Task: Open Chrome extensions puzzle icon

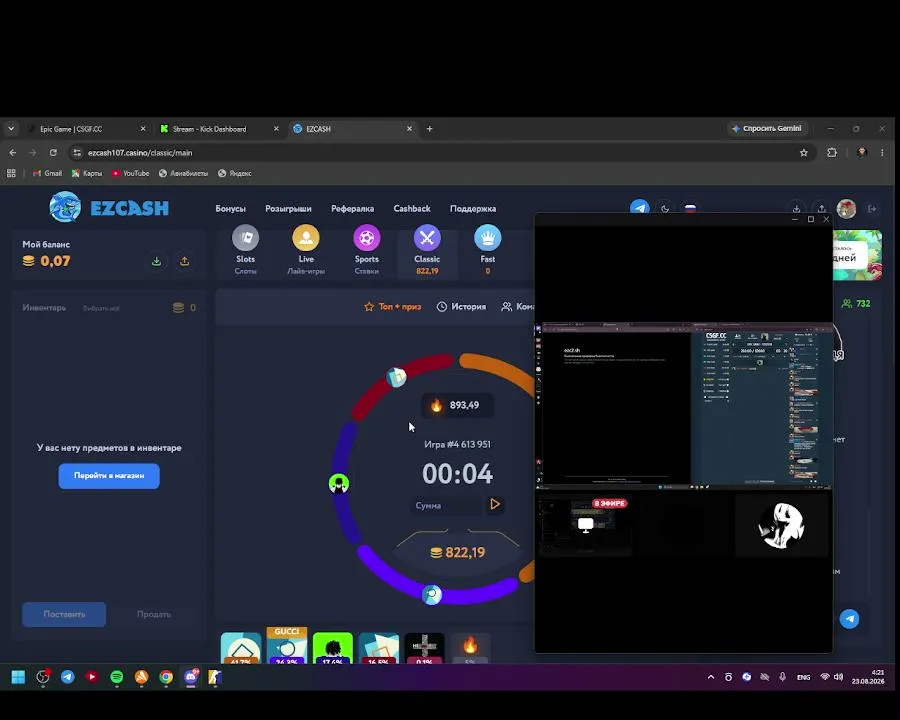Action: (x=832, y=153)
